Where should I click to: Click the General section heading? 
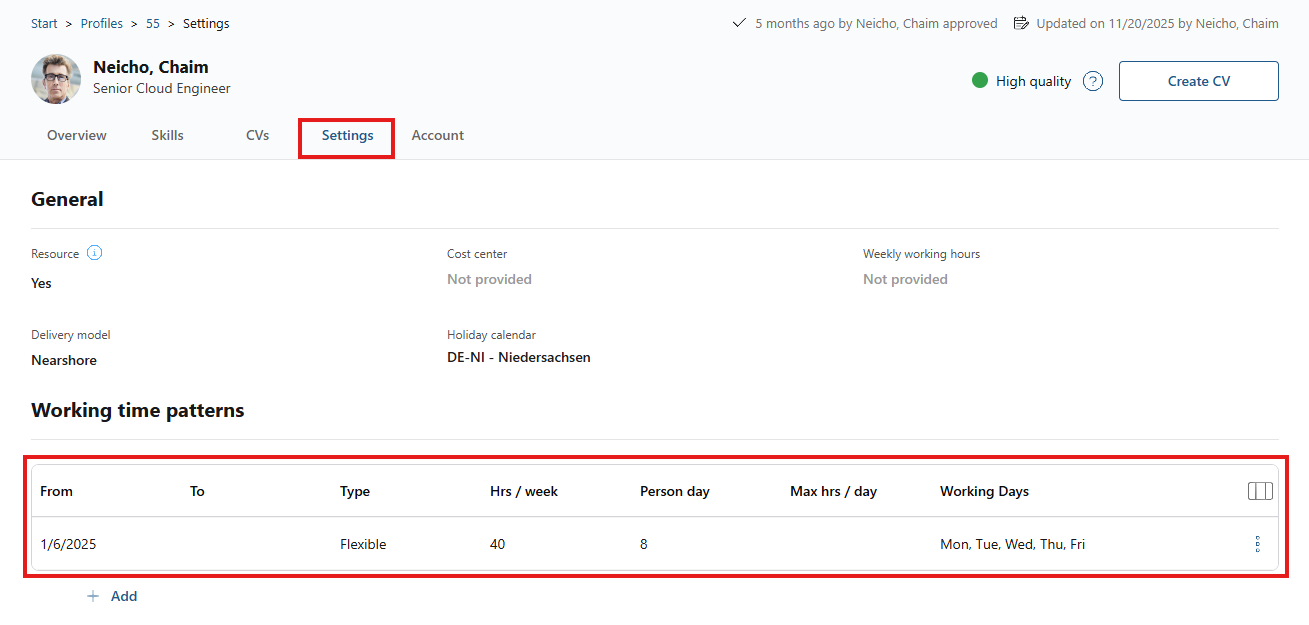(x=67, y=199)
